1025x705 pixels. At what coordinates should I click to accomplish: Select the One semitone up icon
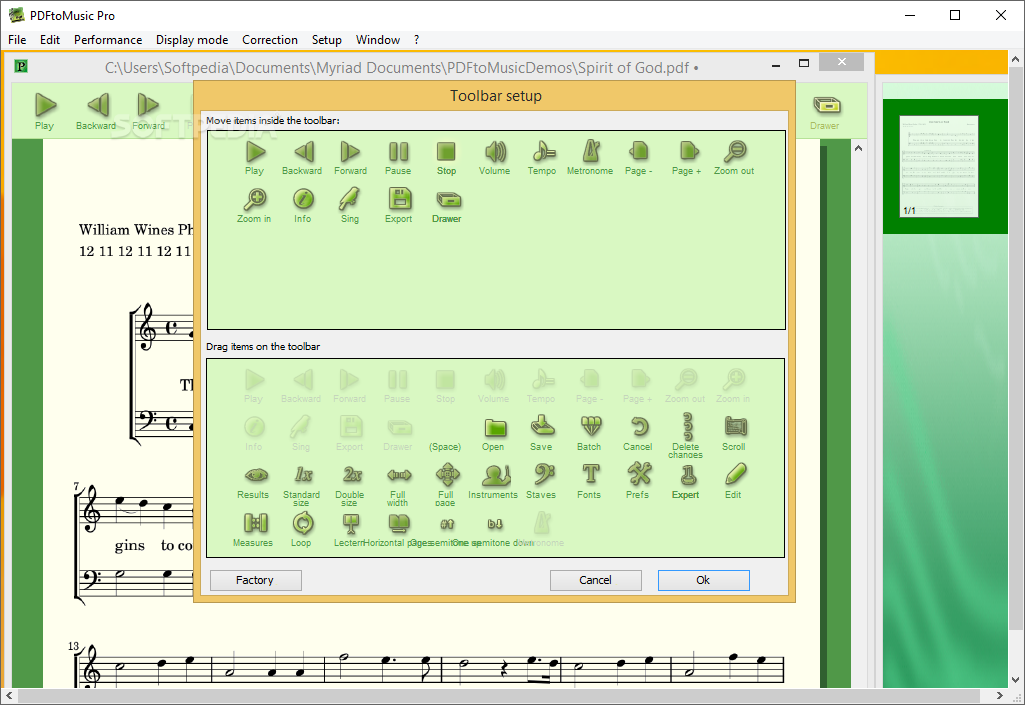447,524
